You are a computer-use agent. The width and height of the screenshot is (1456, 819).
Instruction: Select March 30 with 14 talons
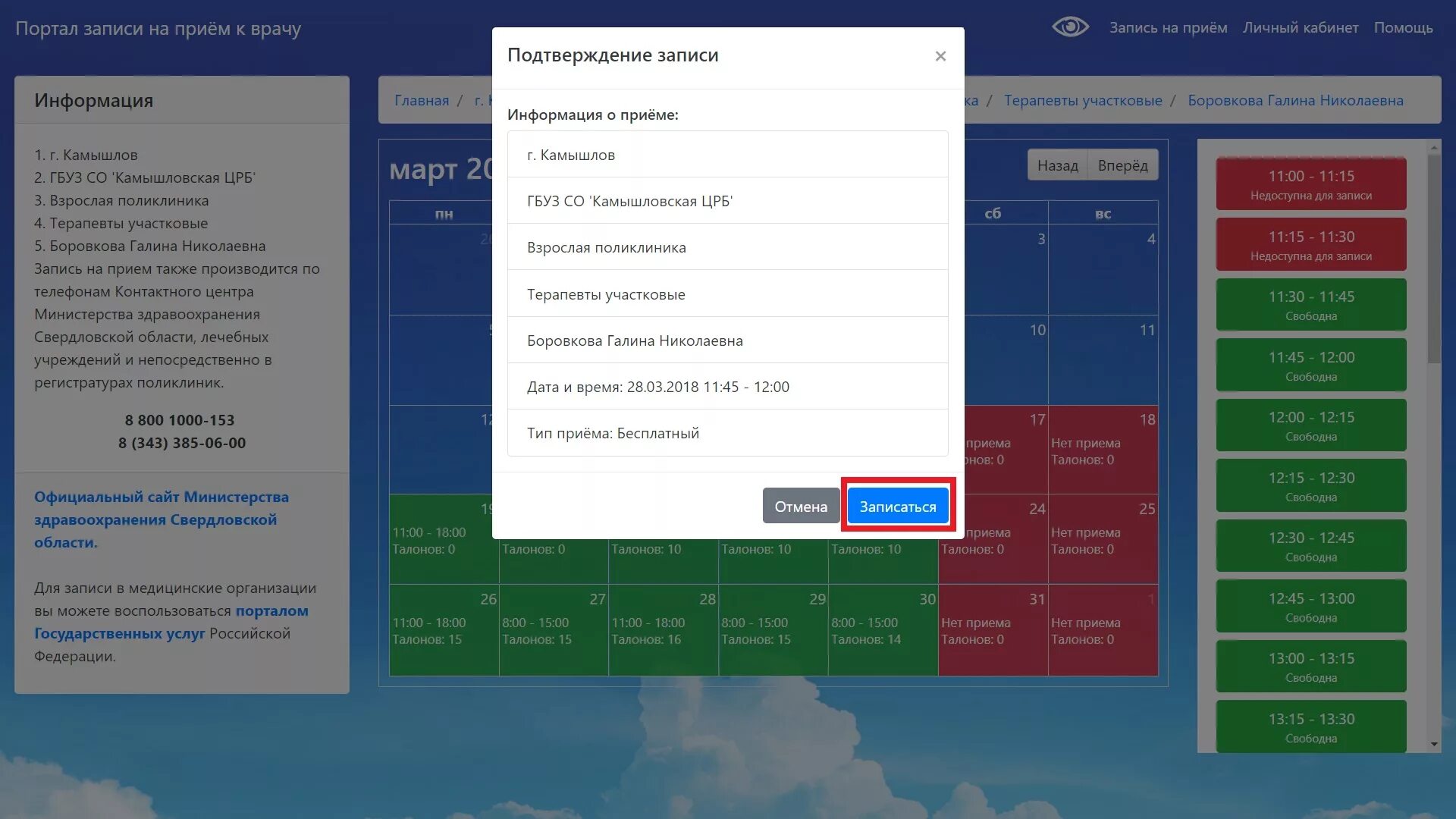coord(883,629)
